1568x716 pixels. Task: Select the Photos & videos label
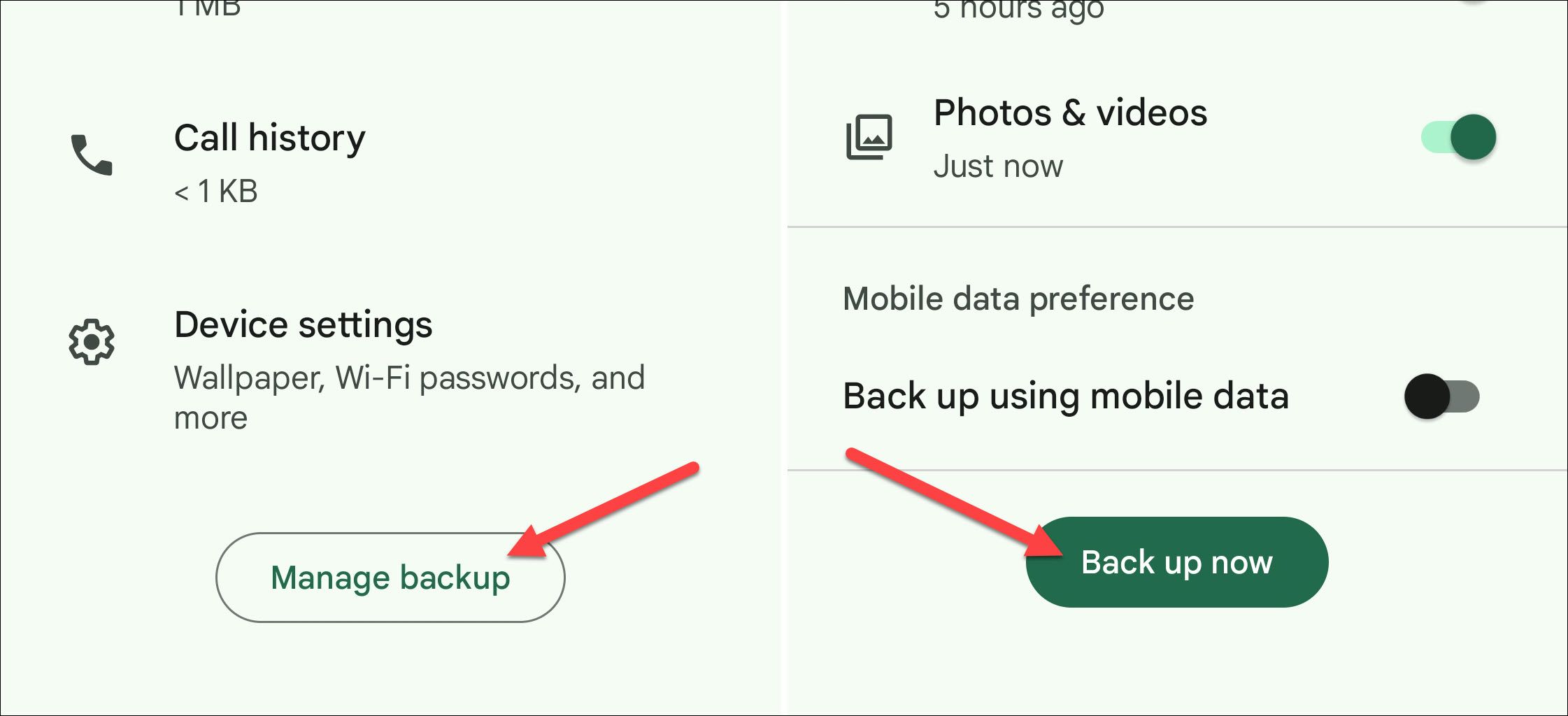point(1070,113)
